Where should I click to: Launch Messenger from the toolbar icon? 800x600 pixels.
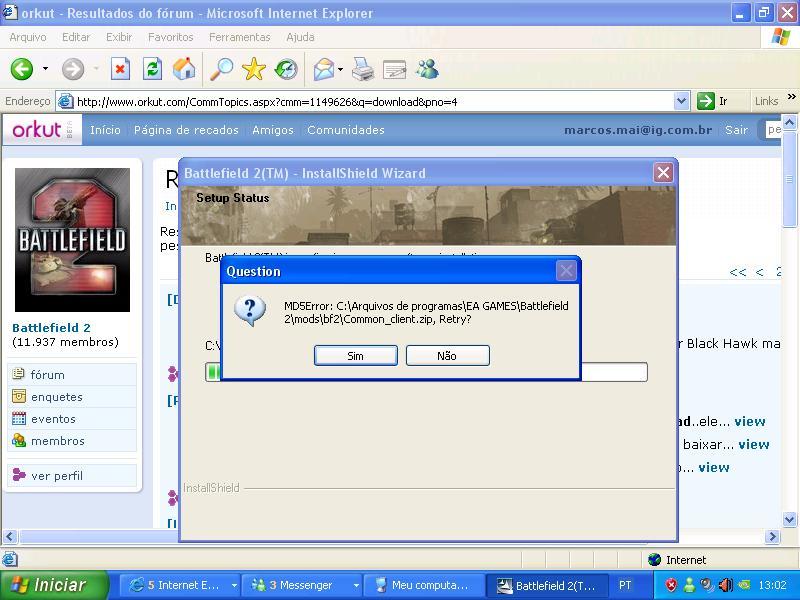[x=427, y=69]
